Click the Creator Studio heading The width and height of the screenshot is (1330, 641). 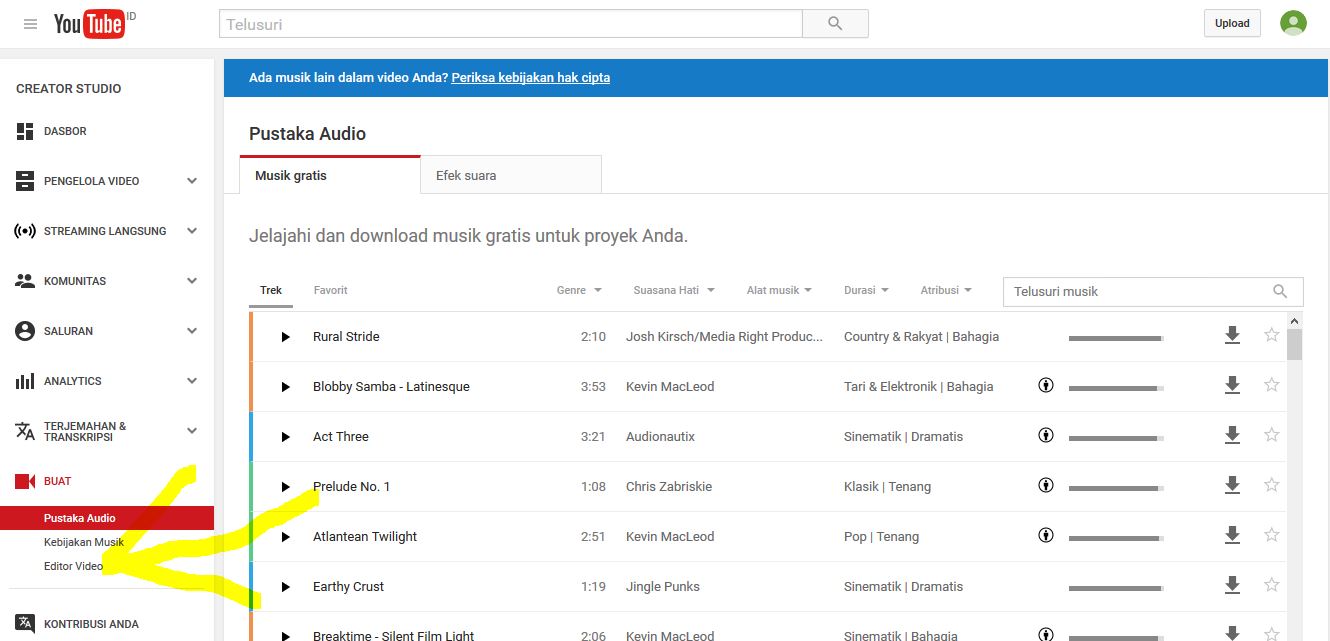tap(68, 88)
